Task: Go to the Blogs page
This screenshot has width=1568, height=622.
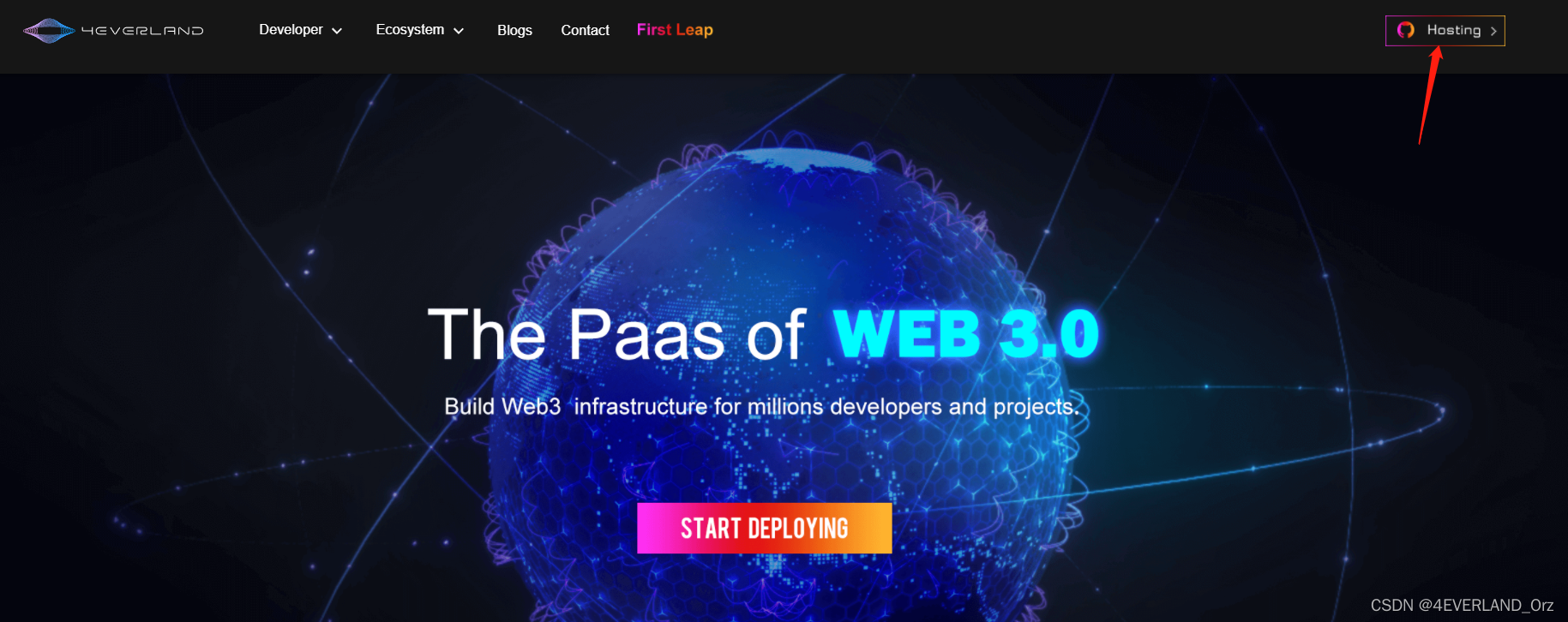Action: coord(514,31)
